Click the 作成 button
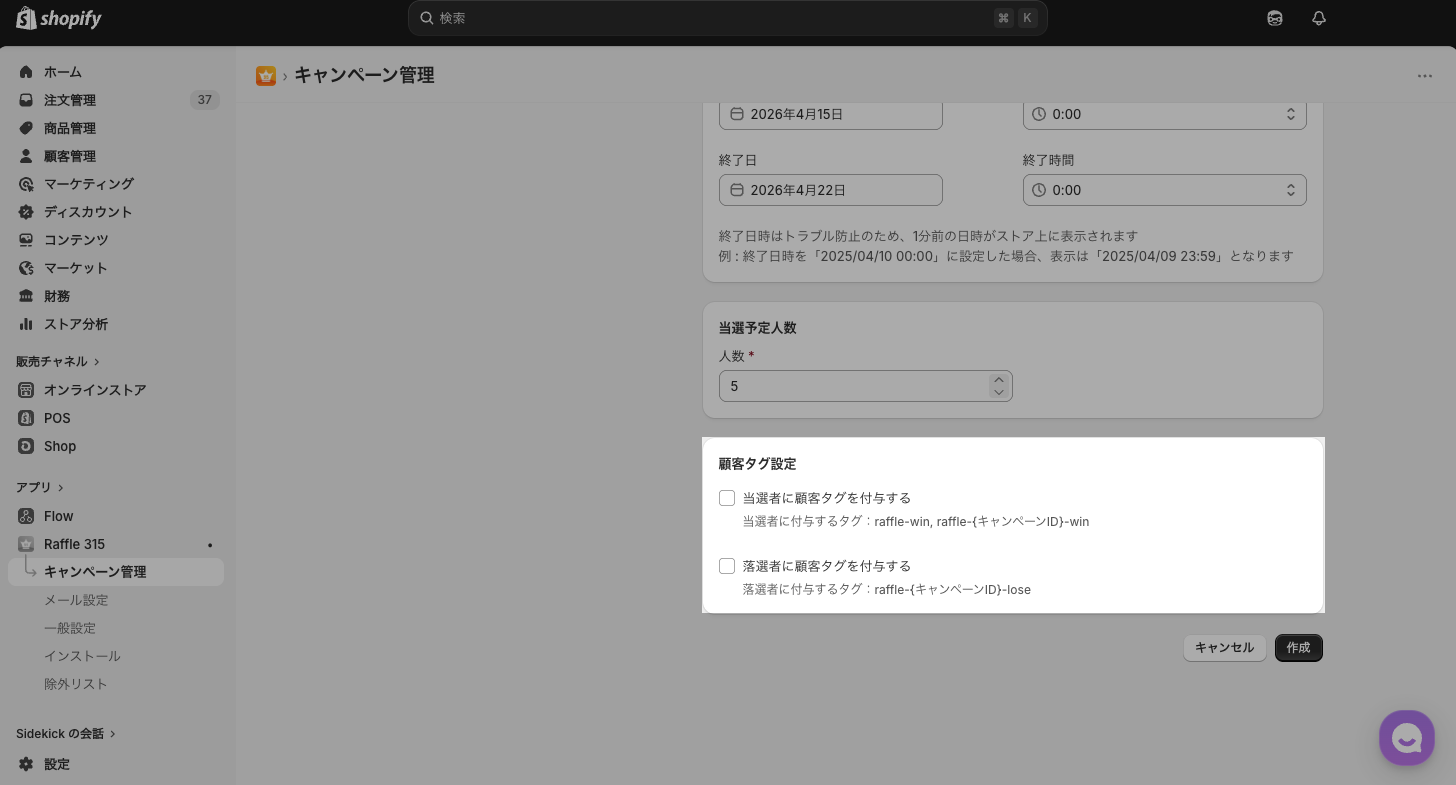Viewport: 1456px width, 785px height. coord(1298,648)
